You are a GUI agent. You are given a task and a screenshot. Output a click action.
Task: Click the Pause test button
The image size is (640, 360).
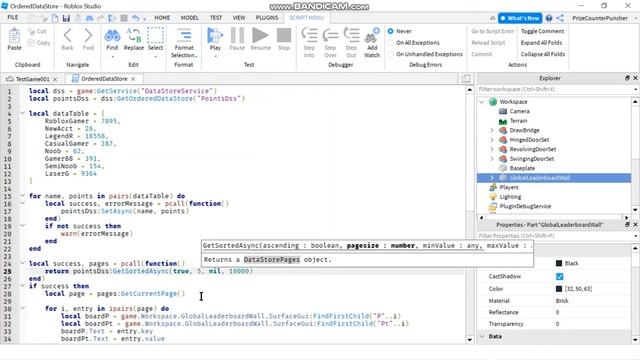coord(237,36)
